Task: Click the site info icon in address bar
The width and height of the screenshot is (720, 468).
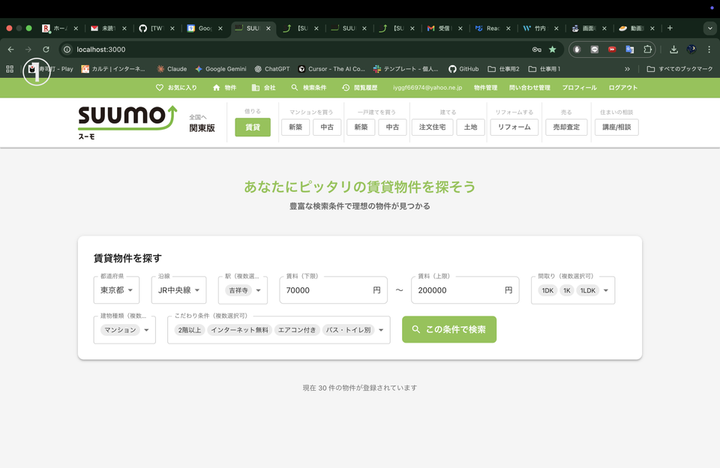Action: 67,49
